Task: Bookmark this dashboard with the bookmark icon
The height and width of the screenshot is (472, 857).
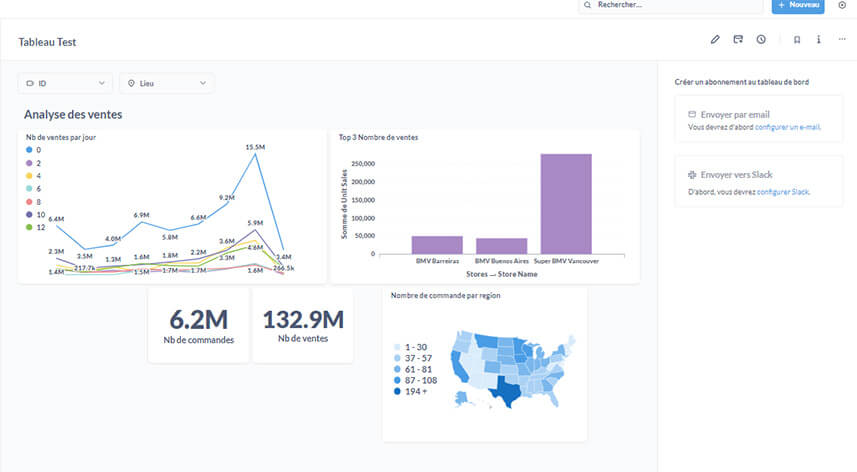Action: (x=797, y=39)
